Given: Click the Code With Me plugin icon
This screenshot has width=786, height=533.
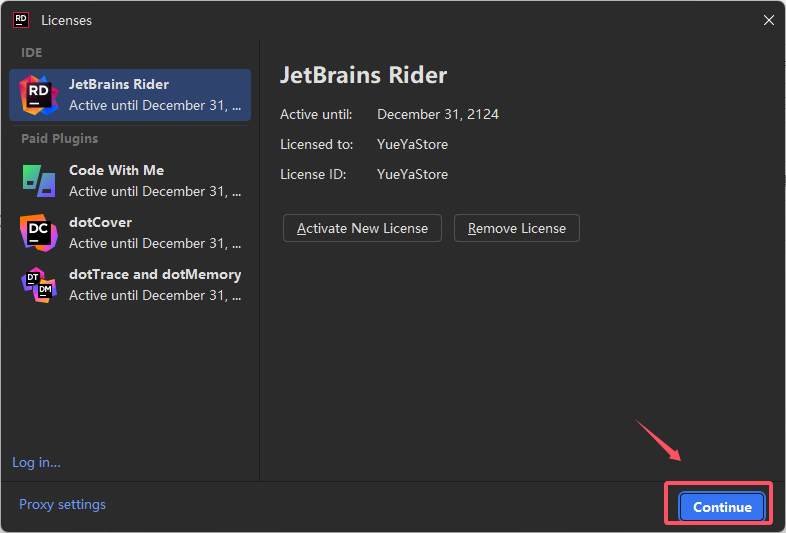Looking at the screenshot, I should pyautogui.click(x=39, y=181).
